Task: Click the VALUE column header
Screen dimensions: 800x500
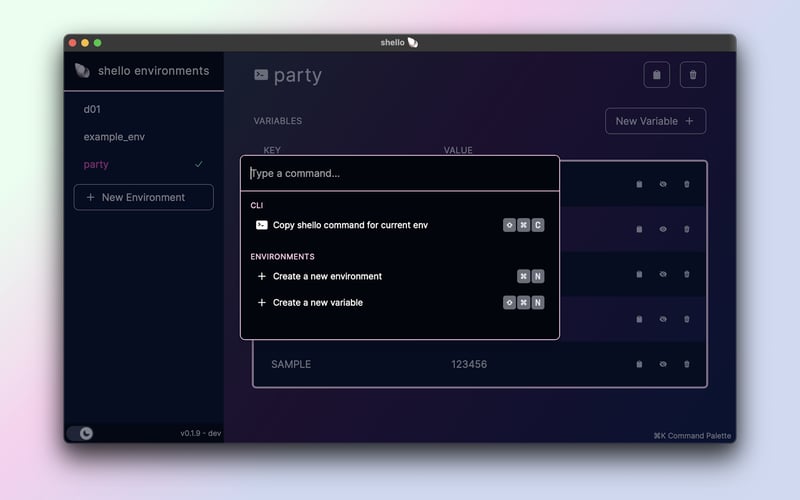Action: 458,150
